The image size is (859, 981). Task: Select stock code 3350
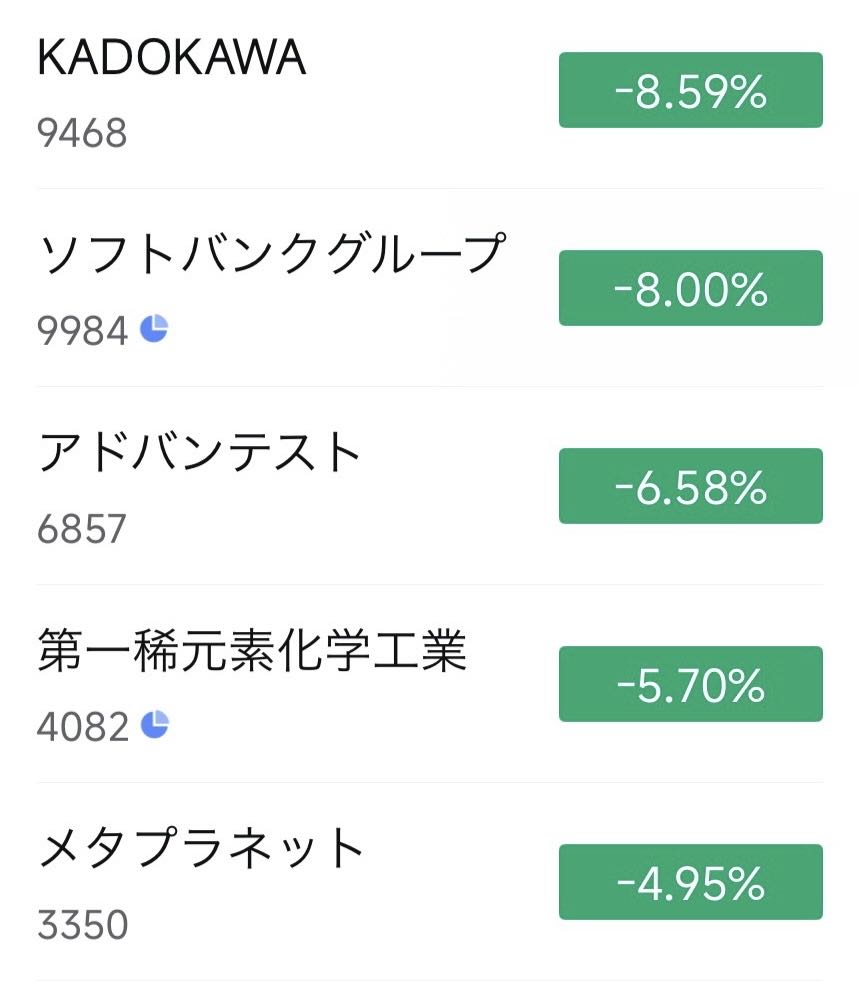(x=82, y=924)
